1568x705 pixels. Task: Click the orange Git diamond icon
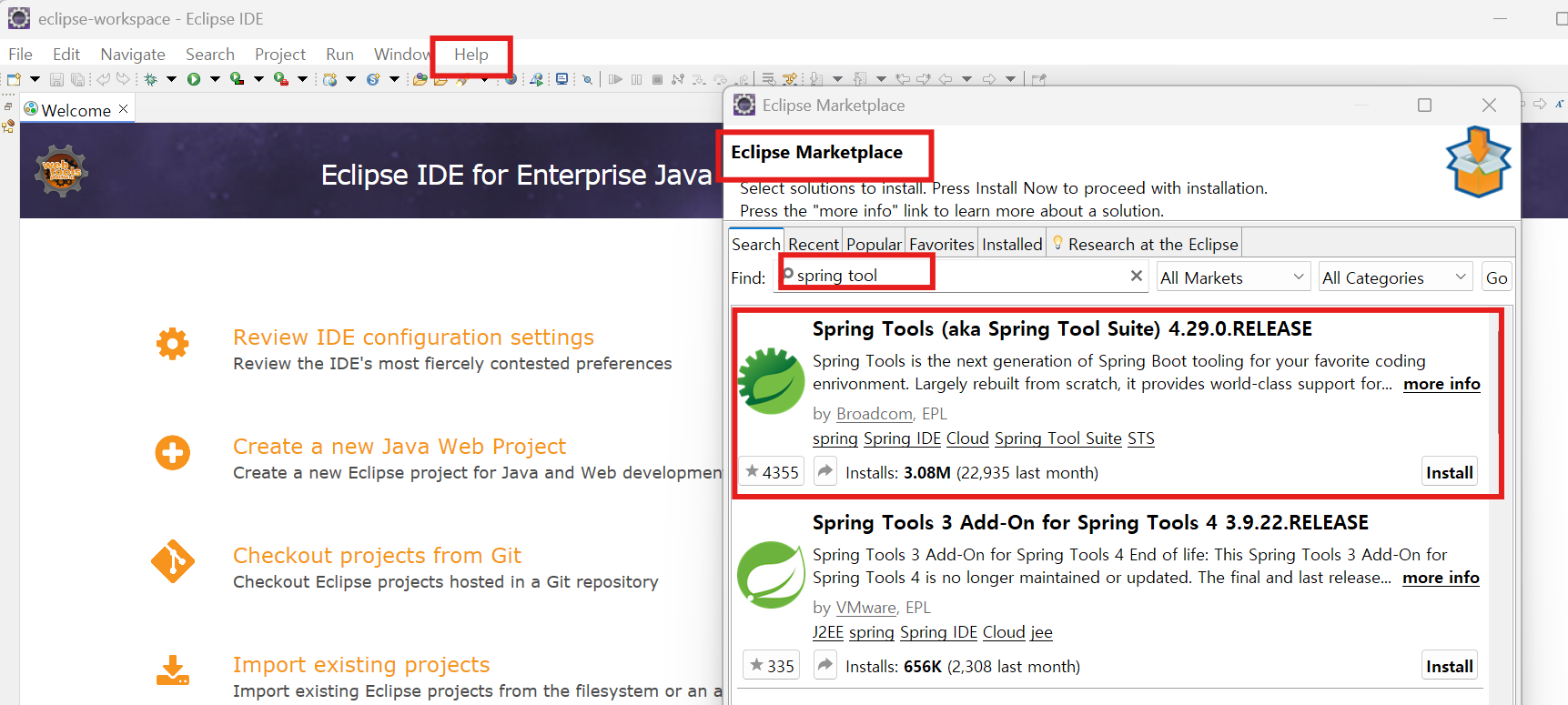coord(172,562)
